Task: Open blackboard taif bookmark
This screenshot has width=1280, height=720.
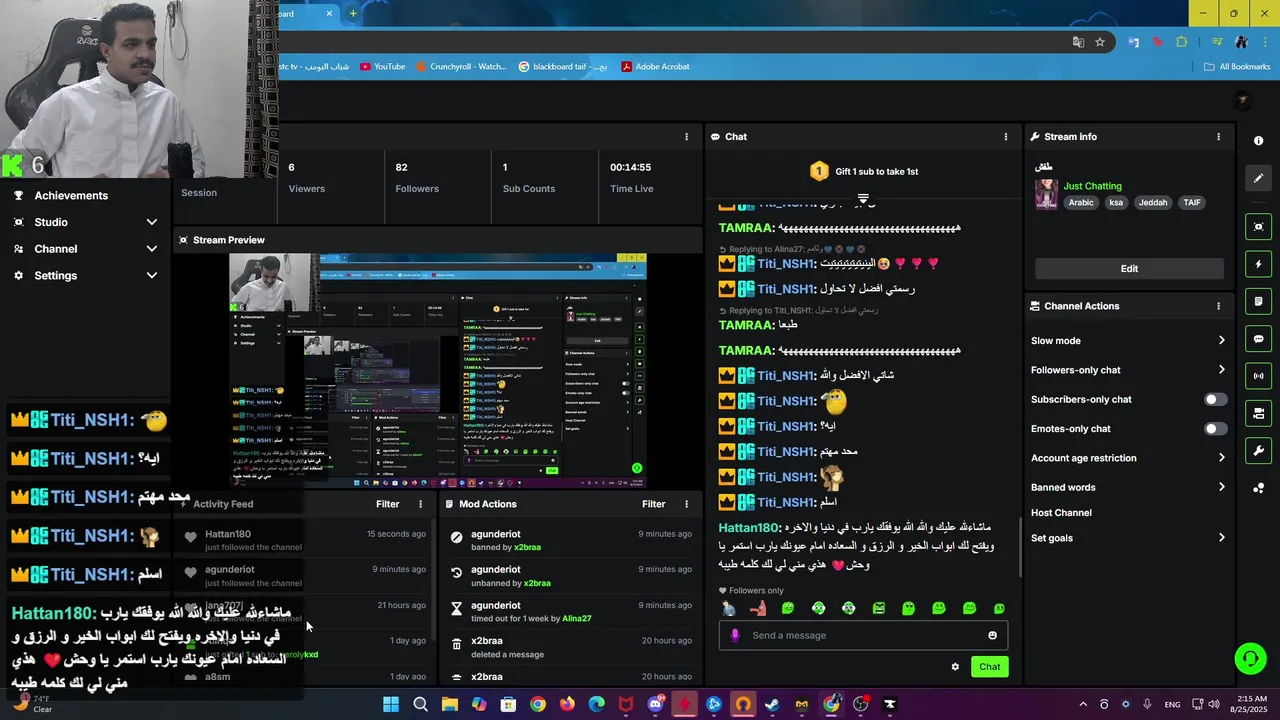Action: tap(563, 67)
